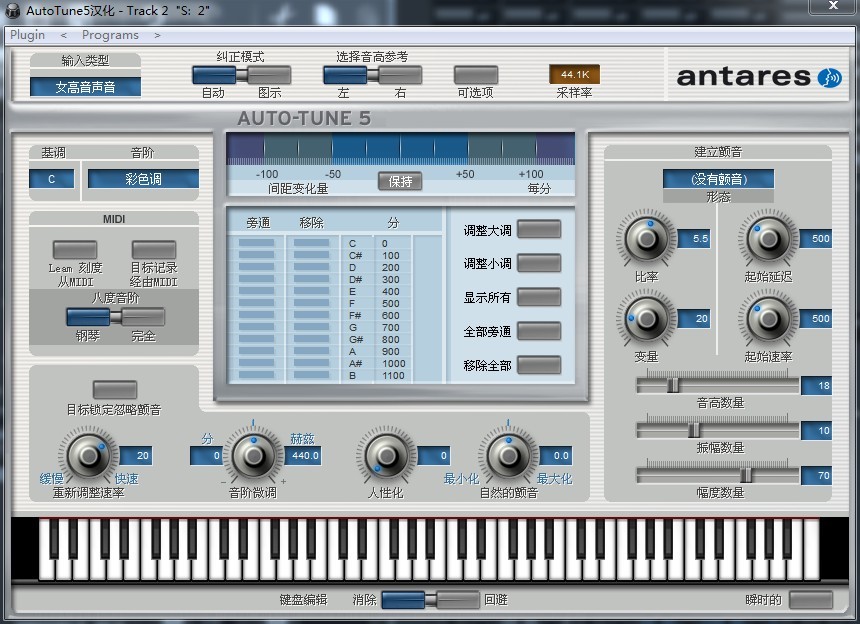
Task: Enable the 目标锁定忽略颤音 button
Action: tap(115, 390)
